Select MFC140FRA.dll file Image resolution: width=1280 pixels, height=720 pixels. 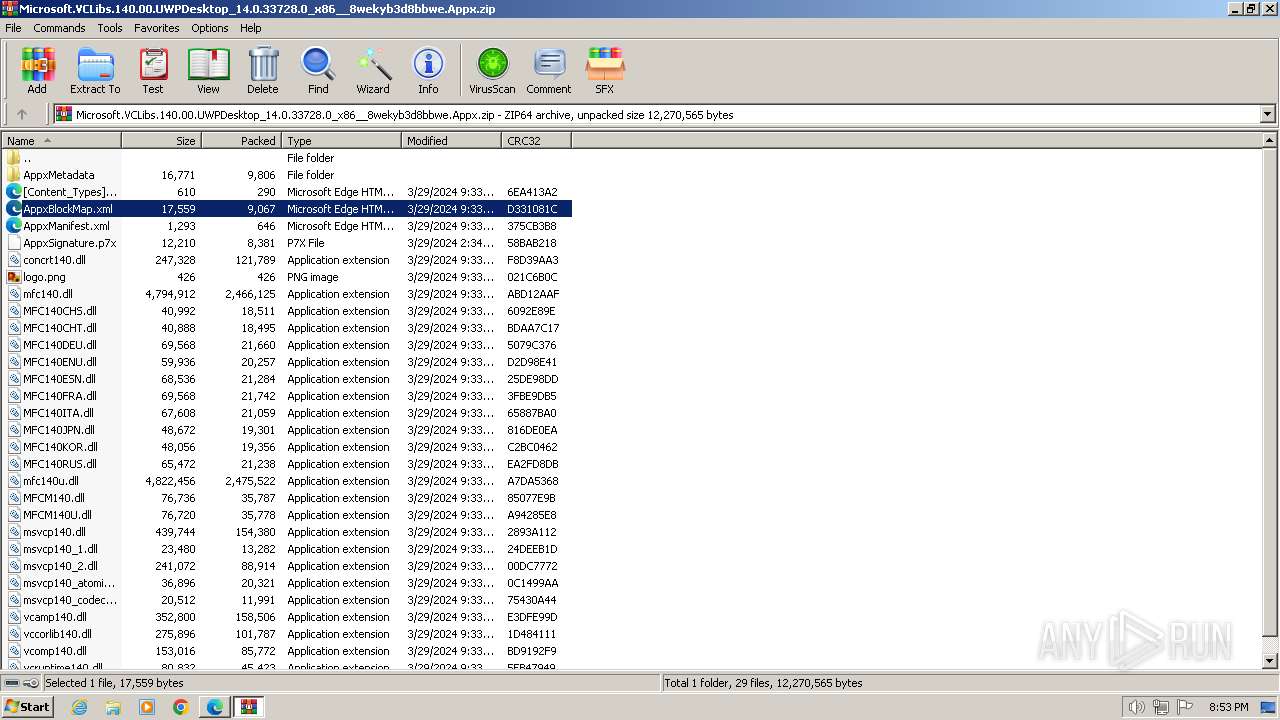[288, 396]
